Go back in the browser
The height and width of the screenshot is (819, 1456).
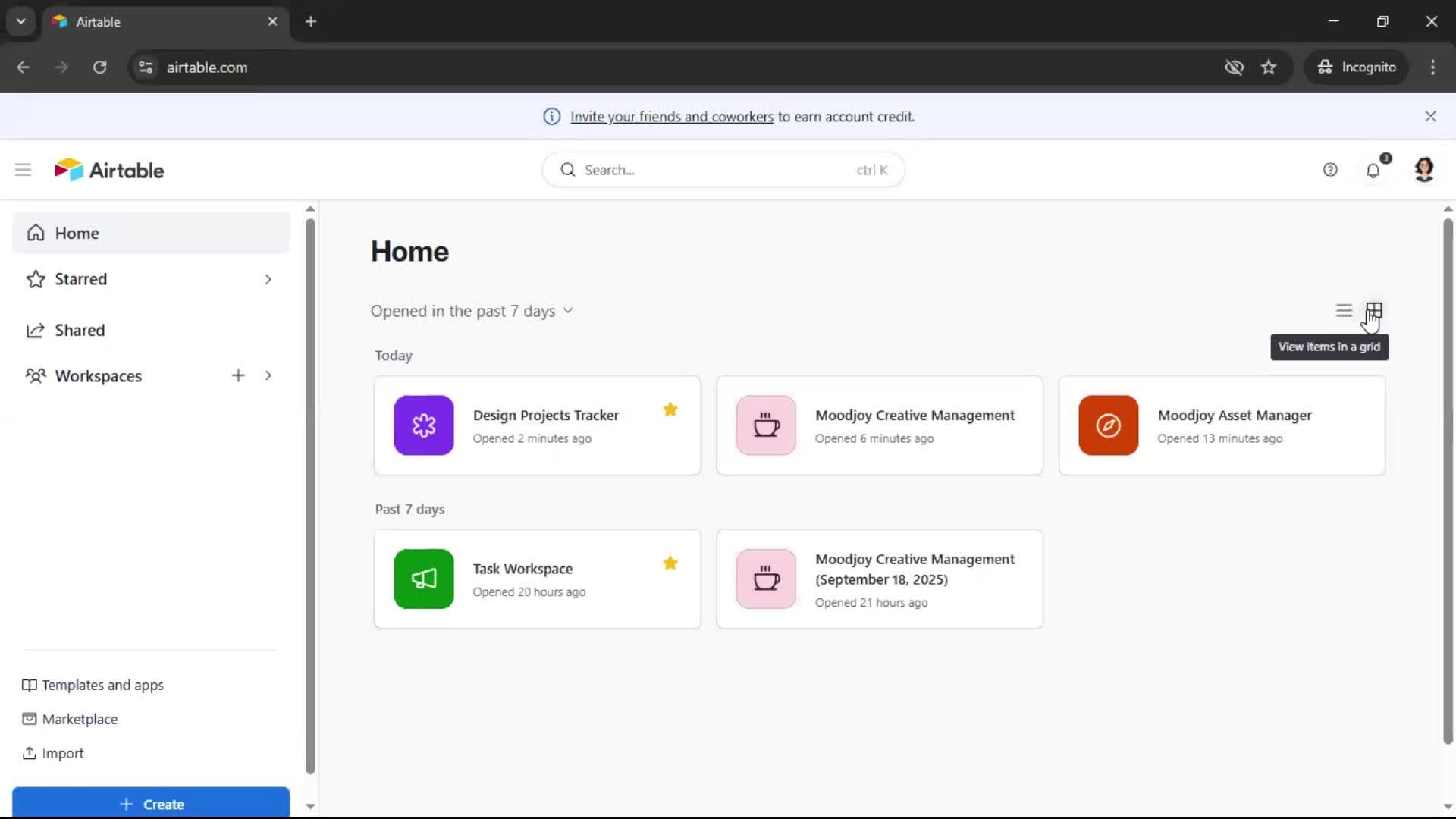24,67
